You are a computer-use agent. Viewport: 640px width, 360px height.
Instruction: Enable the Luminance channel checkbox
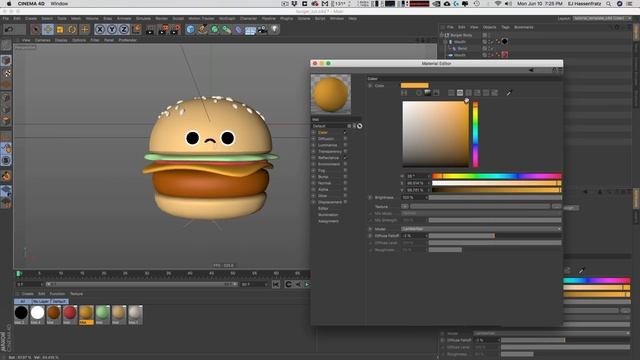tap(345, 145)
